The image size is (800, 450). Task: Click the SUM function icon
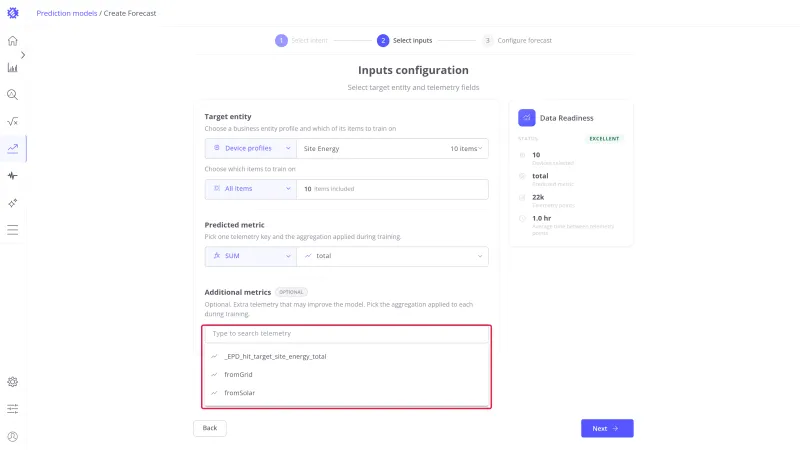click(217, 256)
